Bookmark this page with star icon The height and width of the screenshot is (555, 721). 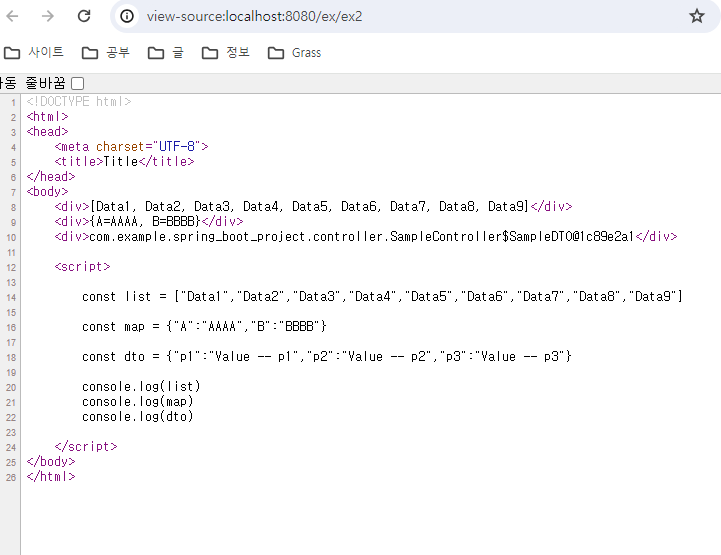697,16
